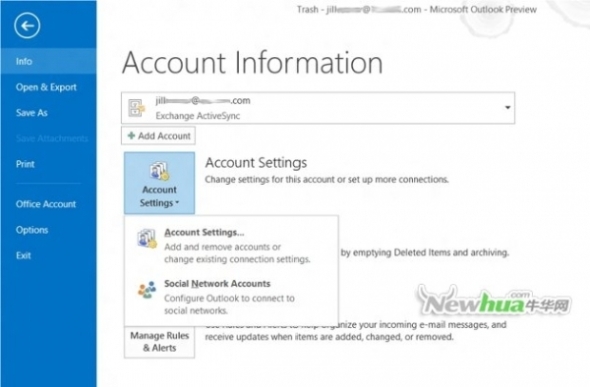Select the Info tab in backstage menu
The height and width of the screenshot is (387, 590).
(x=48, y=61)
